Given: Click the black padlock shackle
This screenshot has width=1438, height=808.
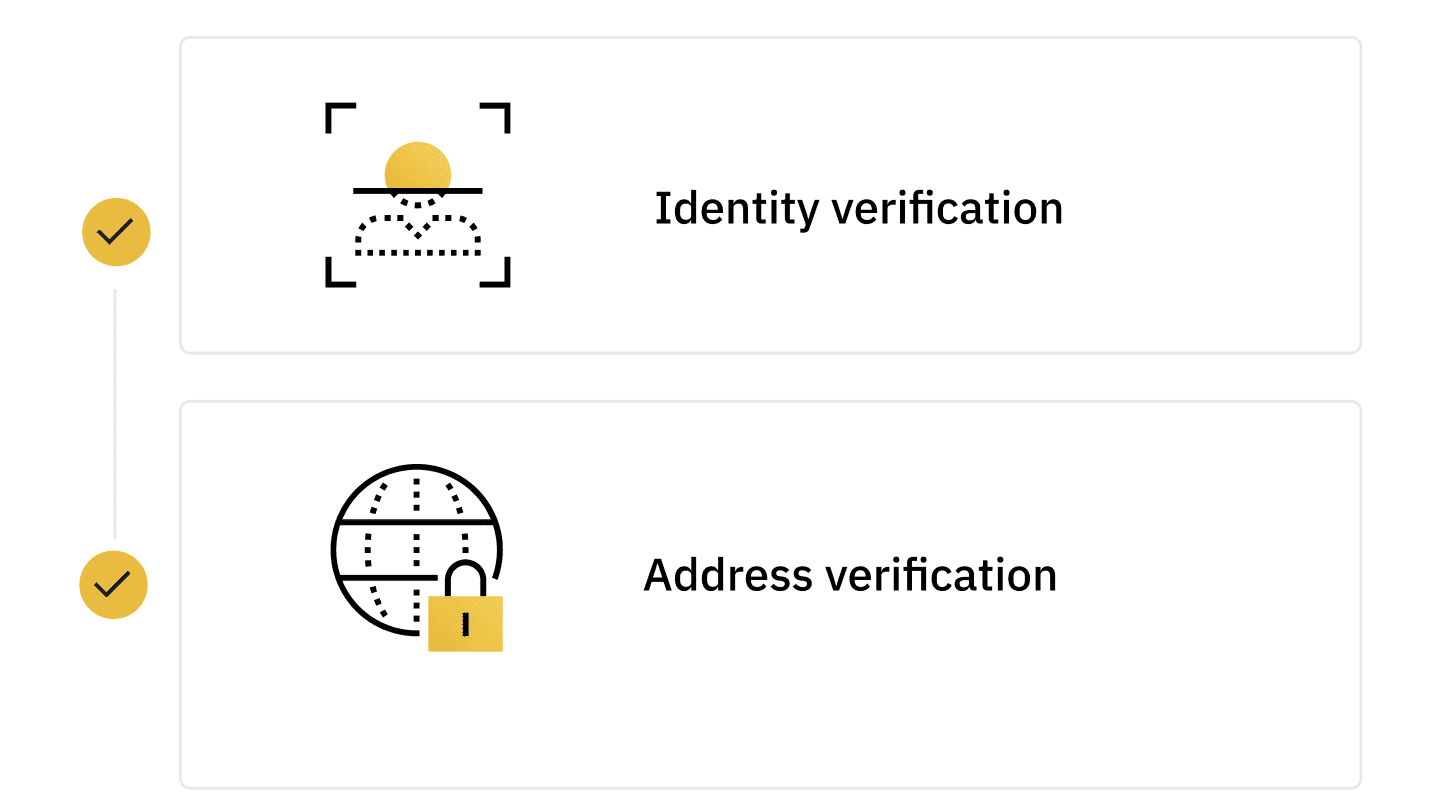Looking at the screenshot, I should [465, 578].
